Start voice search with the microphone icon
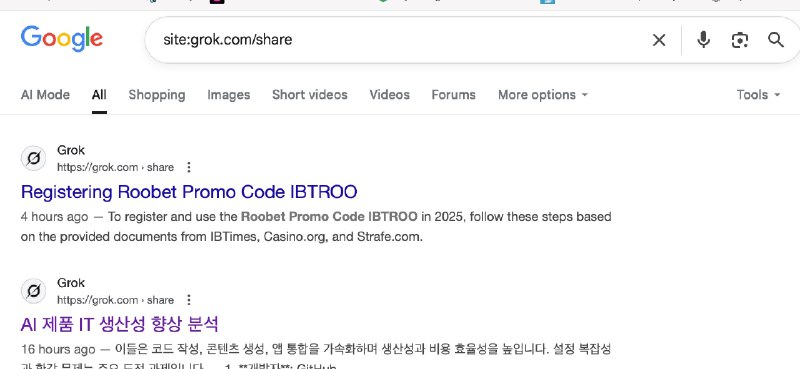Screen dimensions: 800x369 (704, 39)
